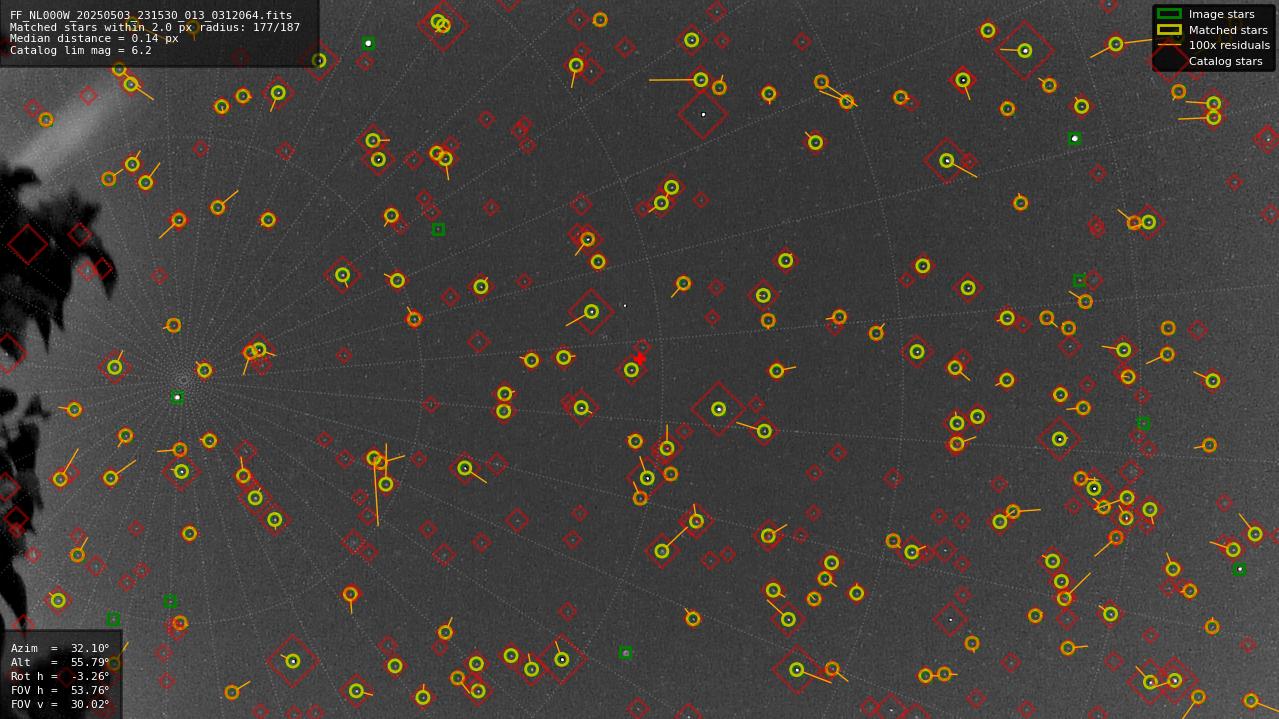Click the green Image stars legend marker

pos(1169,14)
